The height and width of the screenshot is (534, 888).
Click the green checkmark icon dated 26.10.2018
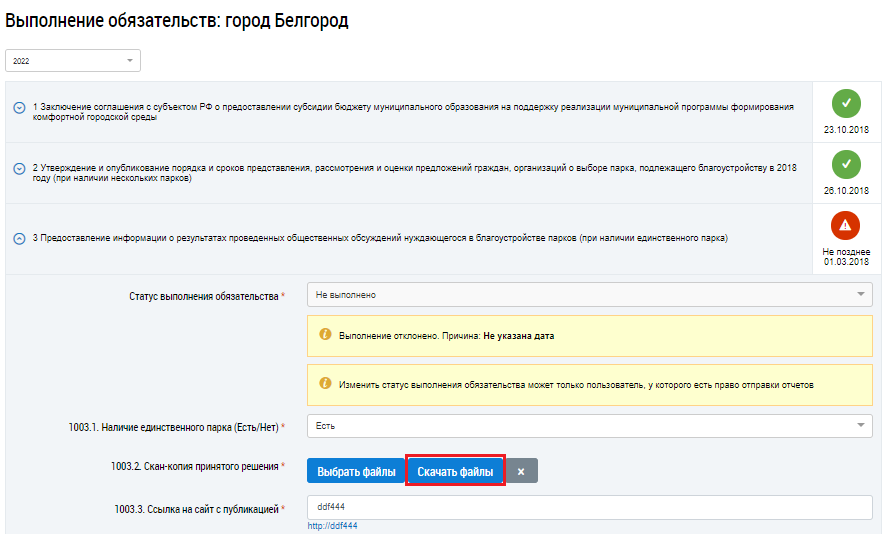pyautogui.click(x=846, y=163)
